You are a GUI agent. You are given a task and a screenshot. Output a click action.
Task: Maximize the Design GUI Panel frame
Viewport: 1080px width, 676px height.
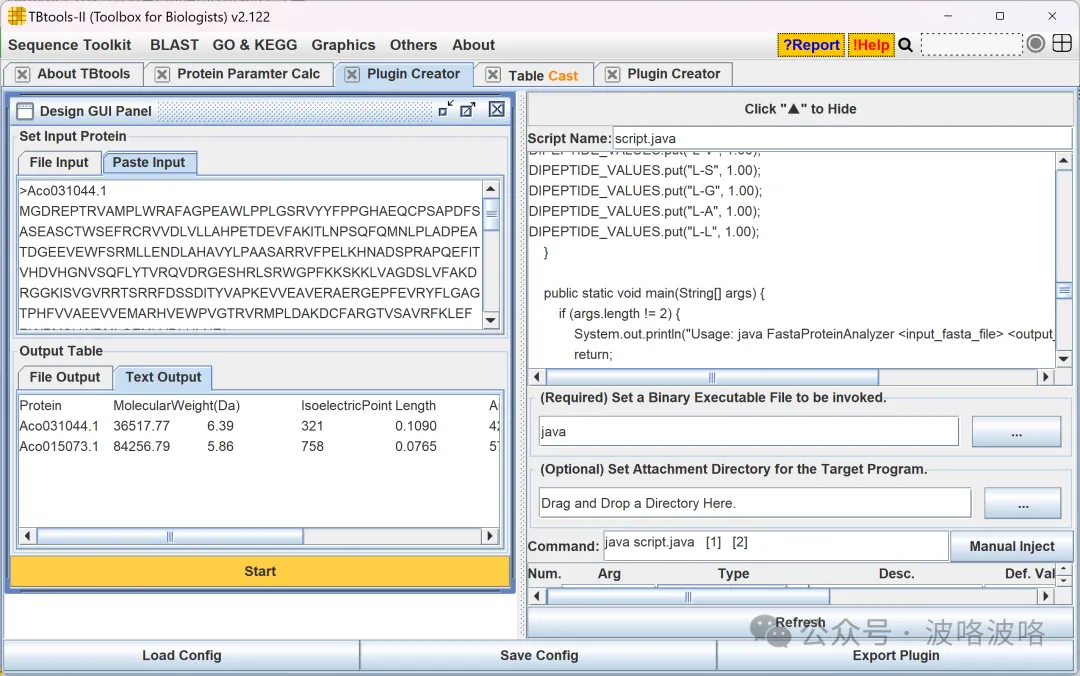pyautogui.click(x=468, y=109)
